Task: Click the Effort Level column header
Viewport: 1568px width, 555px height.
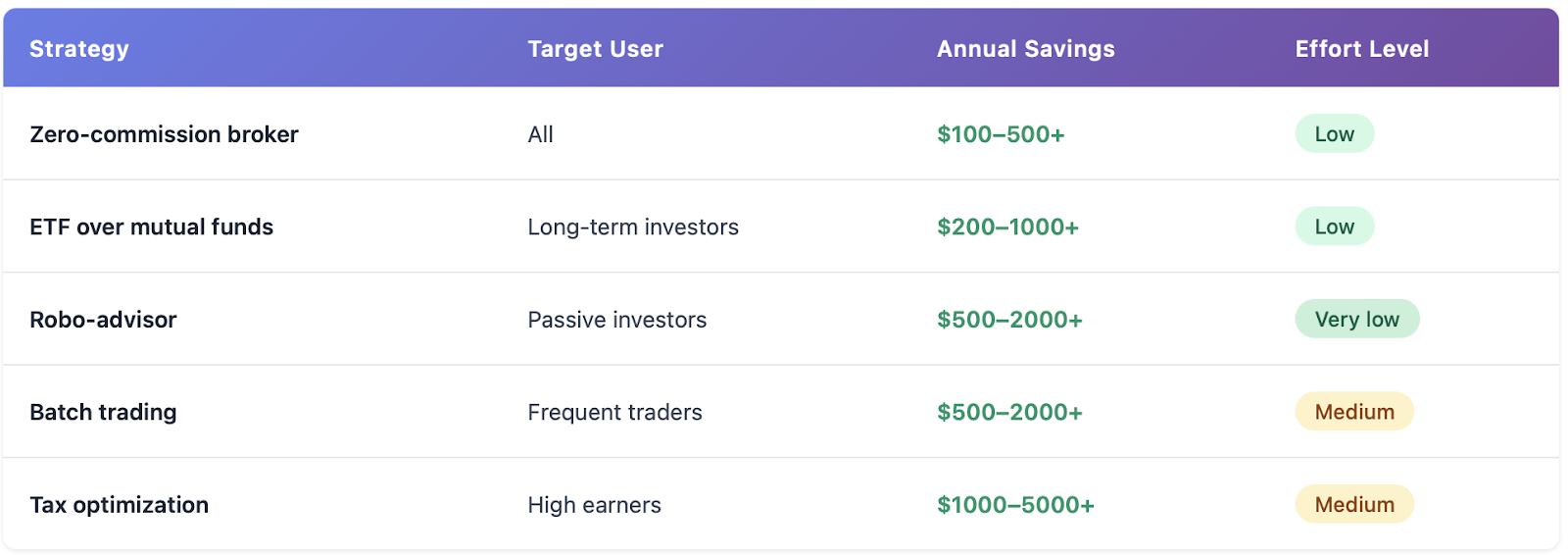Action: [1361, 49]
